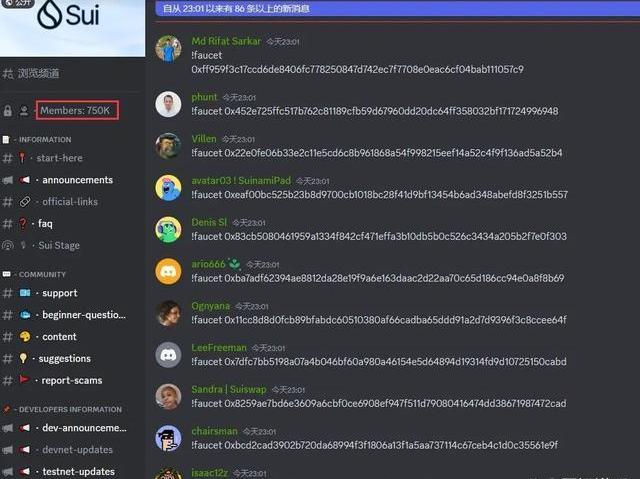Click the username LeeFreeman
Viewport: 640px width, 479px height.
(219, 348)
